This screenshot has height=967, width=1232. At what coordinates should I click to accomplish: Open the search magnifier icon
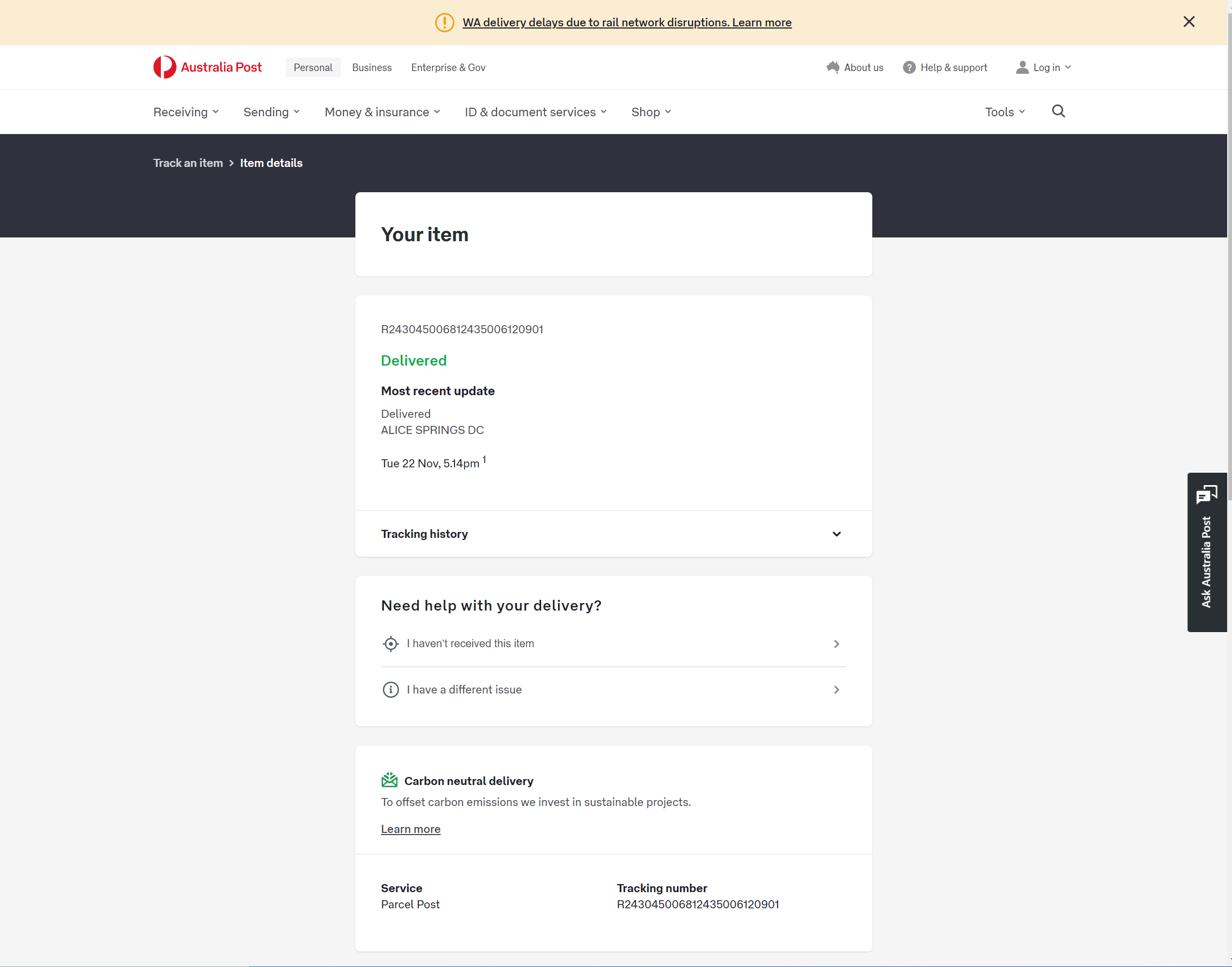point(1058,111)
